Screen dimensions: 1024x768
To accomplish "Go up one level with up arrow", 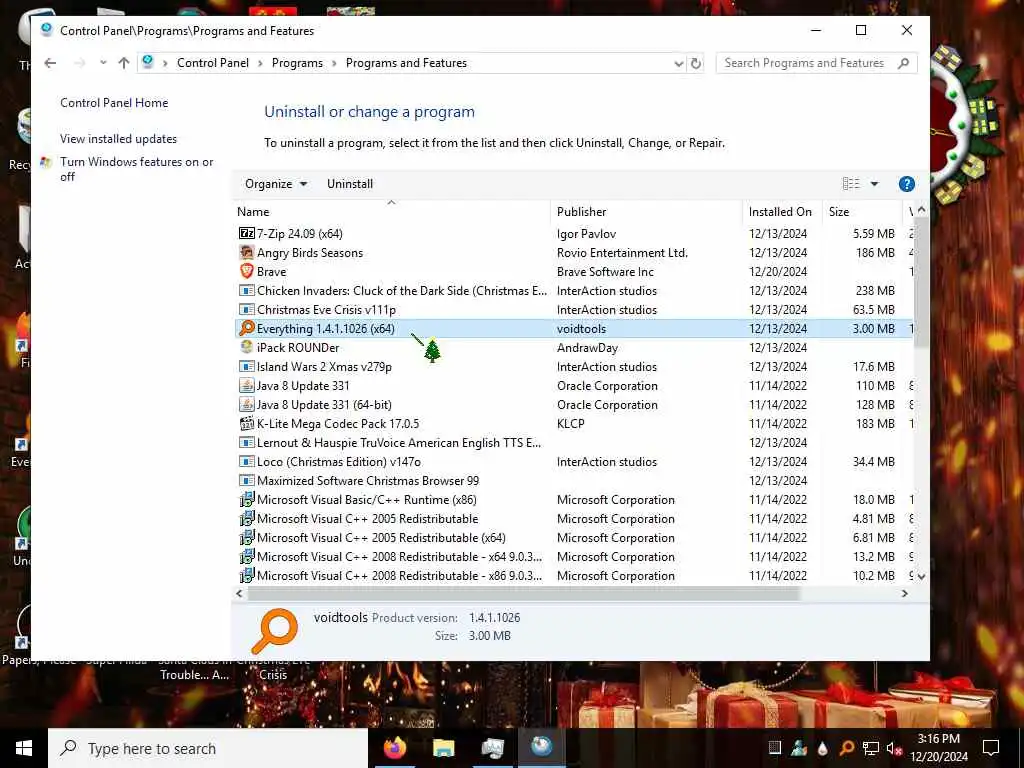I will click(123, 63).
